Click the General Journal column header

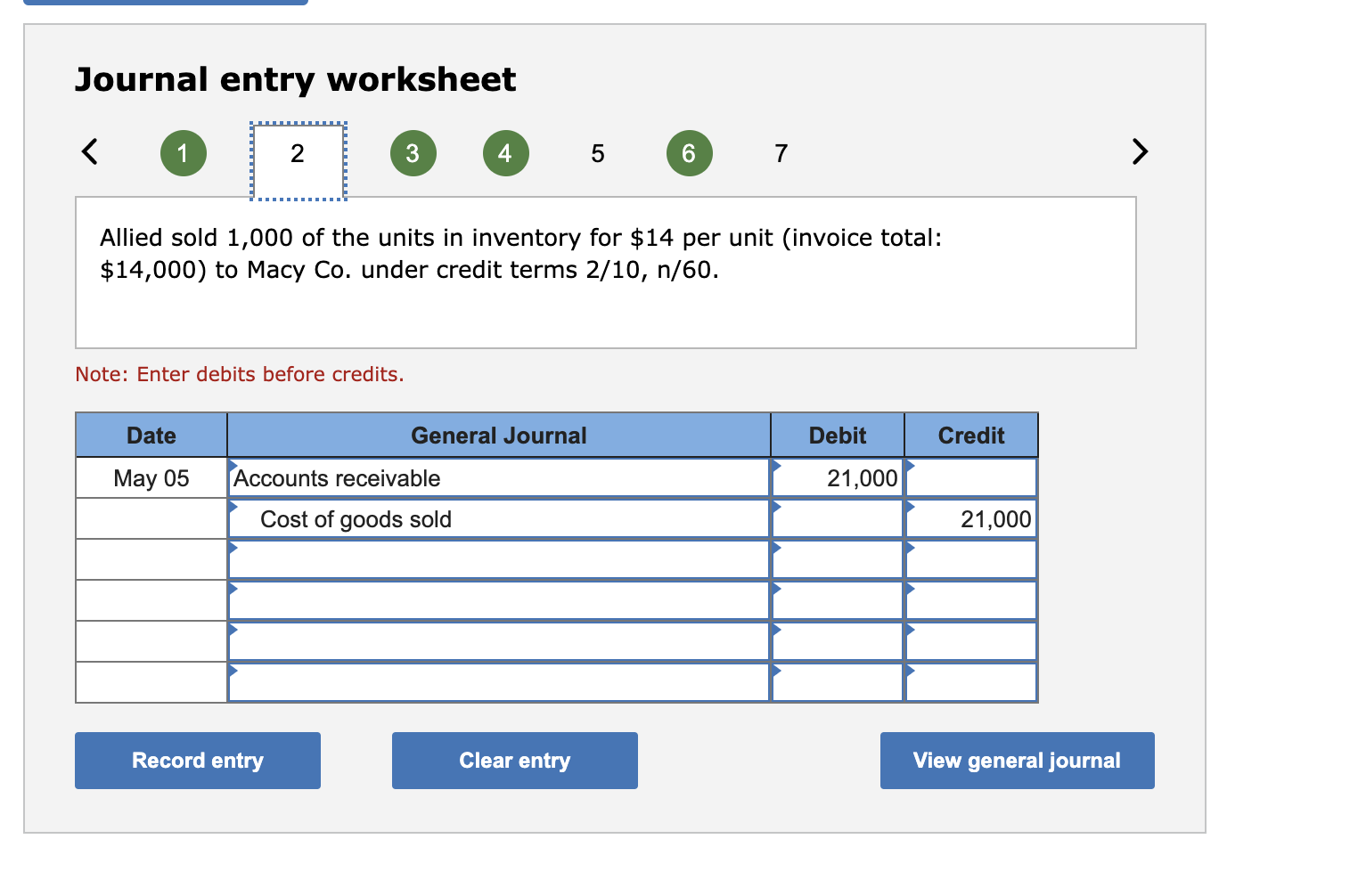pyautogui.click(x=499, y=436)
